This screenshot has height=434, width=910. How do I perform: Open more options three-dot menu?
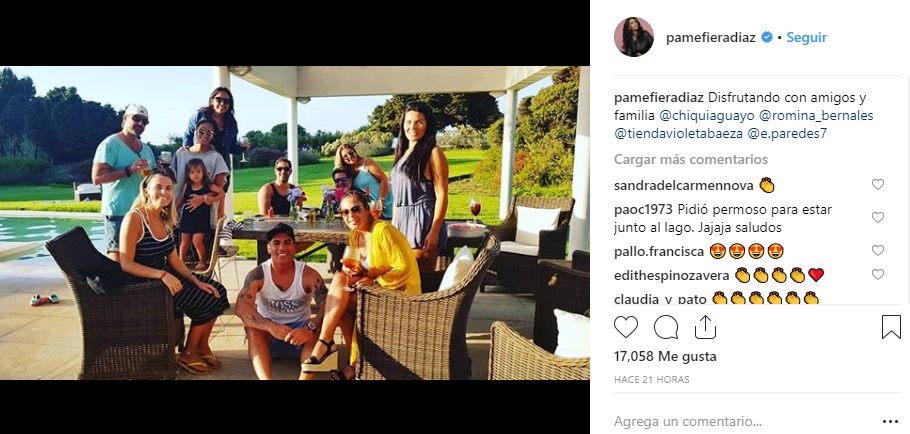[x=890, y=422]
